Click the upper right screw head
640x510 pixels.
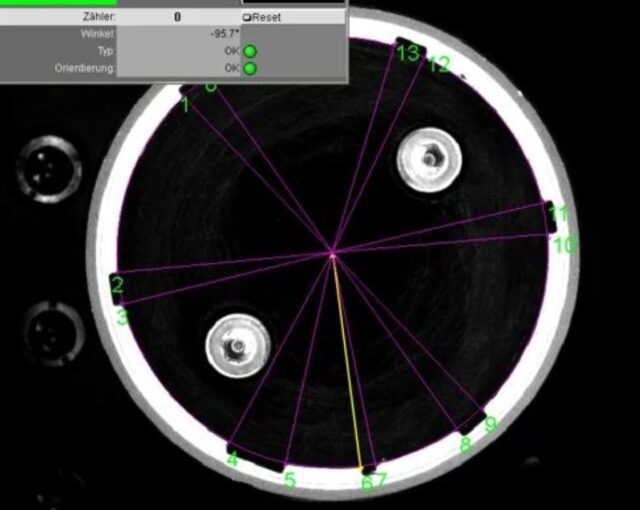[x=429, y=160]
